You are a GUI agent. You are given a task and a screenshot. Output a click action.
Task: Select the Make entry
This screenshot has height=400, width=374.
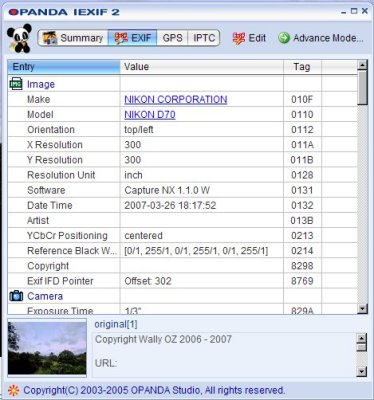tap(182, 99)
